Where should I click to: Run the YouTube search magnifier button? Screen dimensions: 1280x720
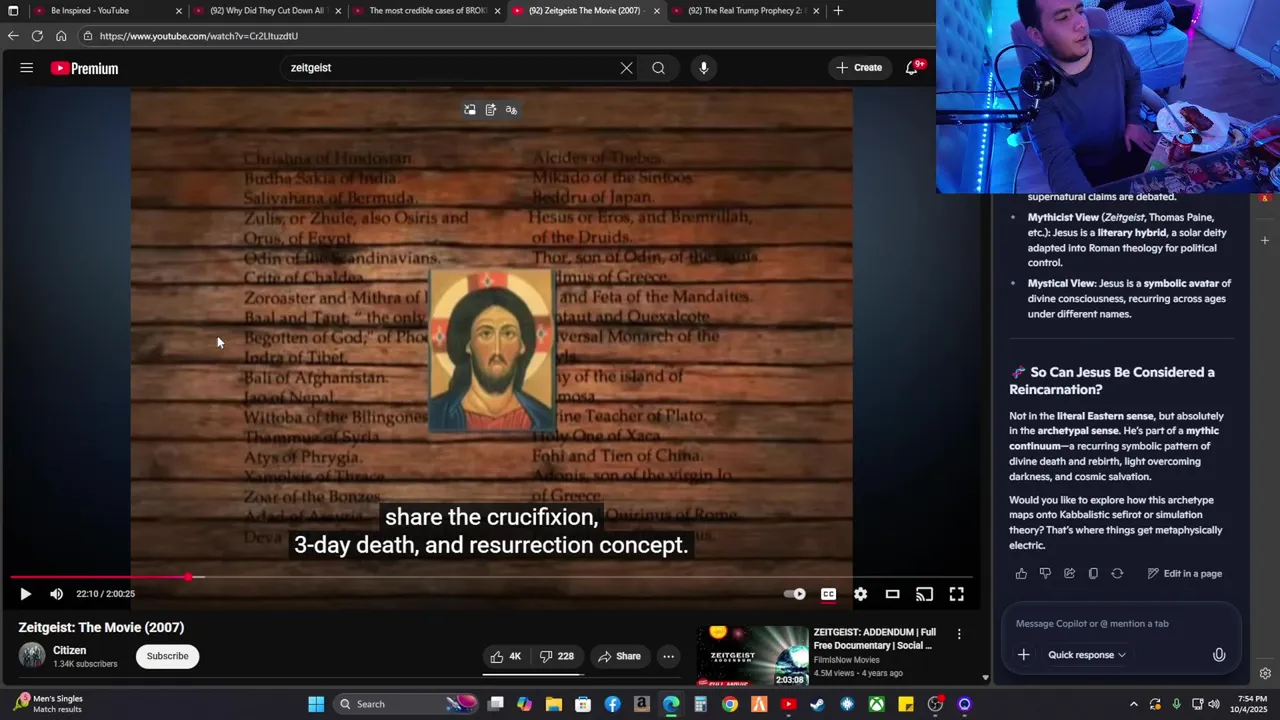[x=658, y=68]
